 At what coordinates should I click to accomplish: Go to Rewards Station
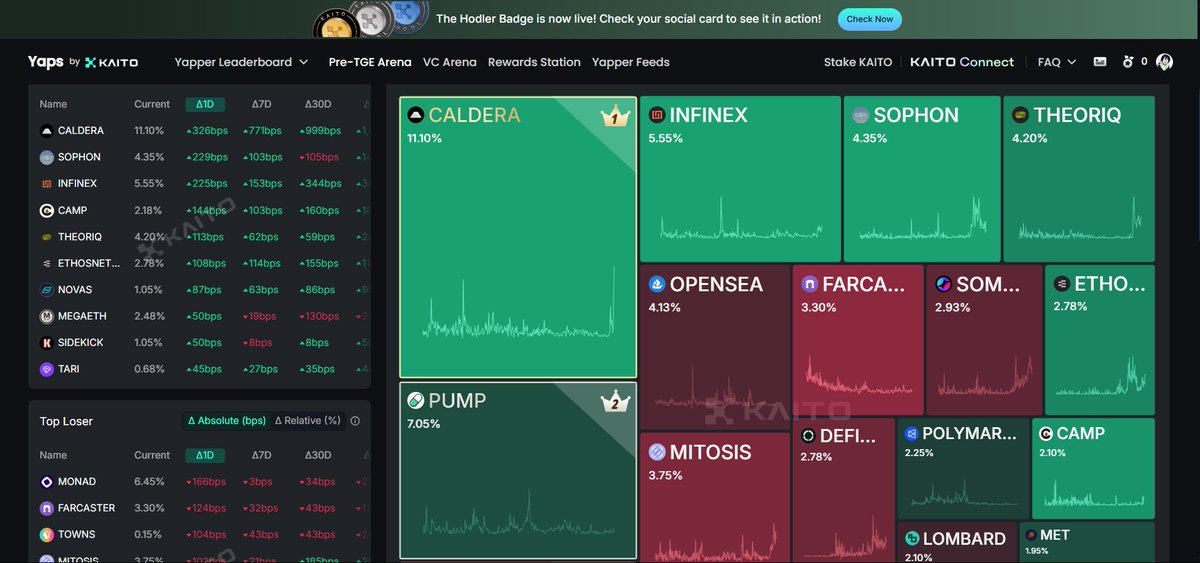pyautogui.click(x=534, y=62)
